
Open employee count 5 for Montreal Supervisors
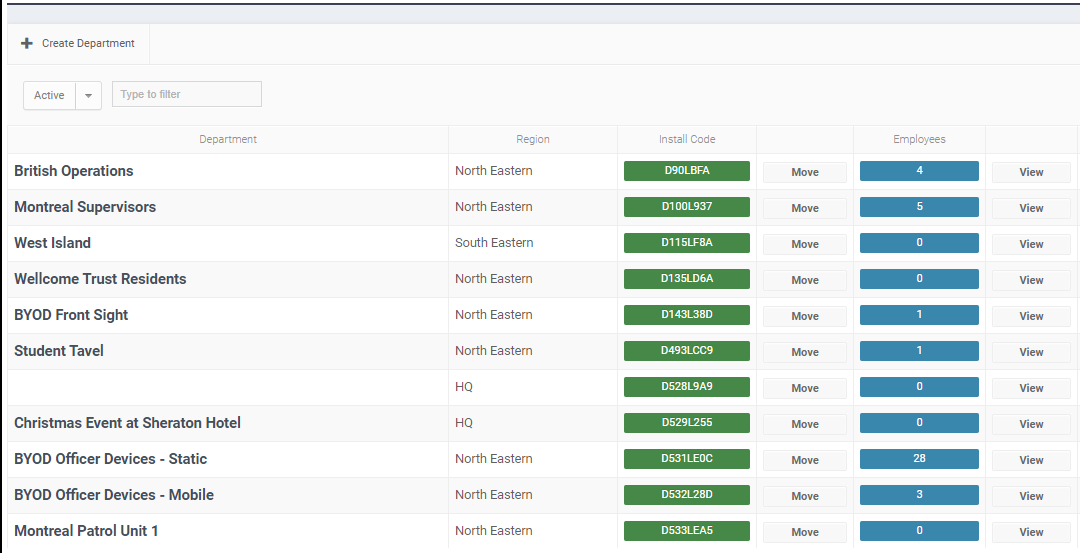[919, 207]
